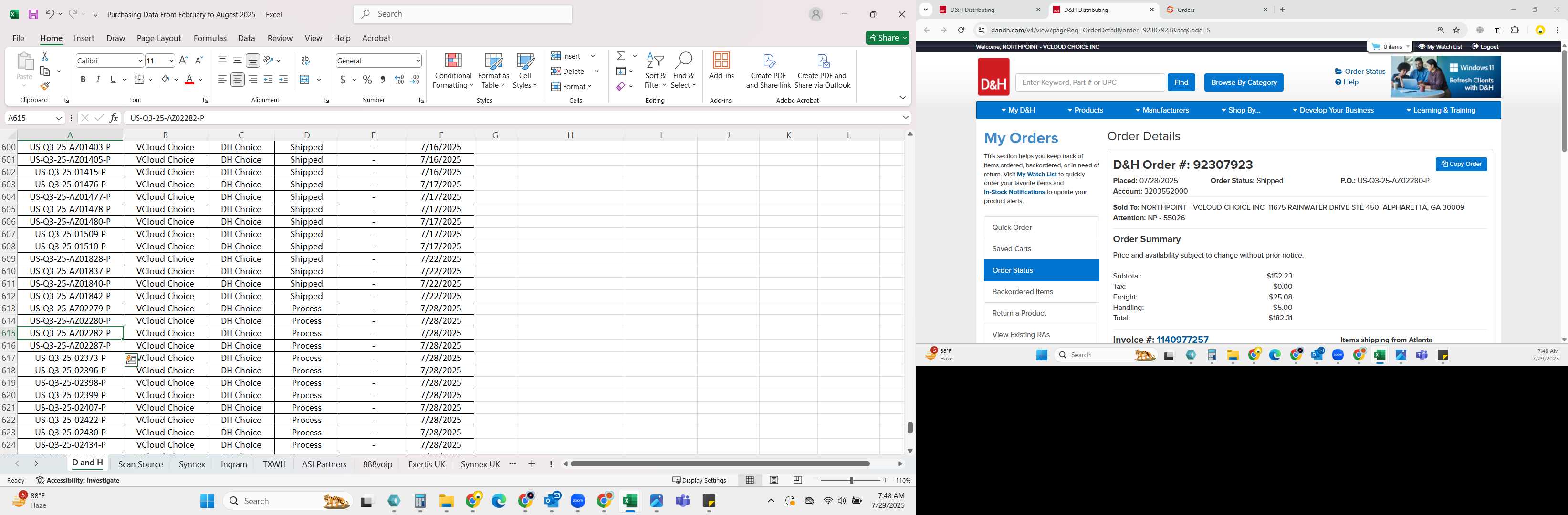
Task: Switch to the Scan Source sheet tab
Action: [141, 464]
